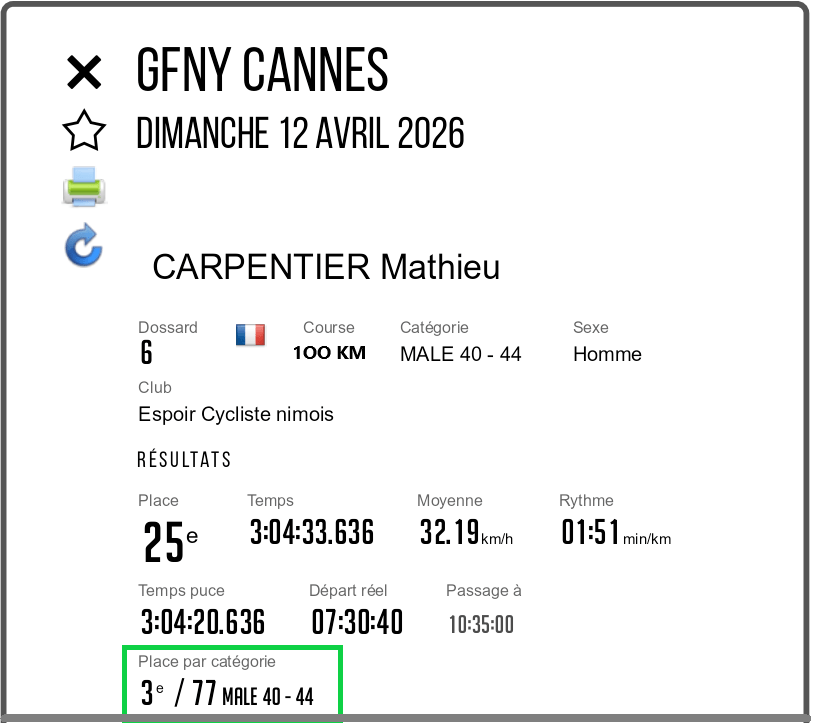Screen dimensions: 815x723
Task: Click bib number 6 under Dossard
Action: [x=147, y=353]
